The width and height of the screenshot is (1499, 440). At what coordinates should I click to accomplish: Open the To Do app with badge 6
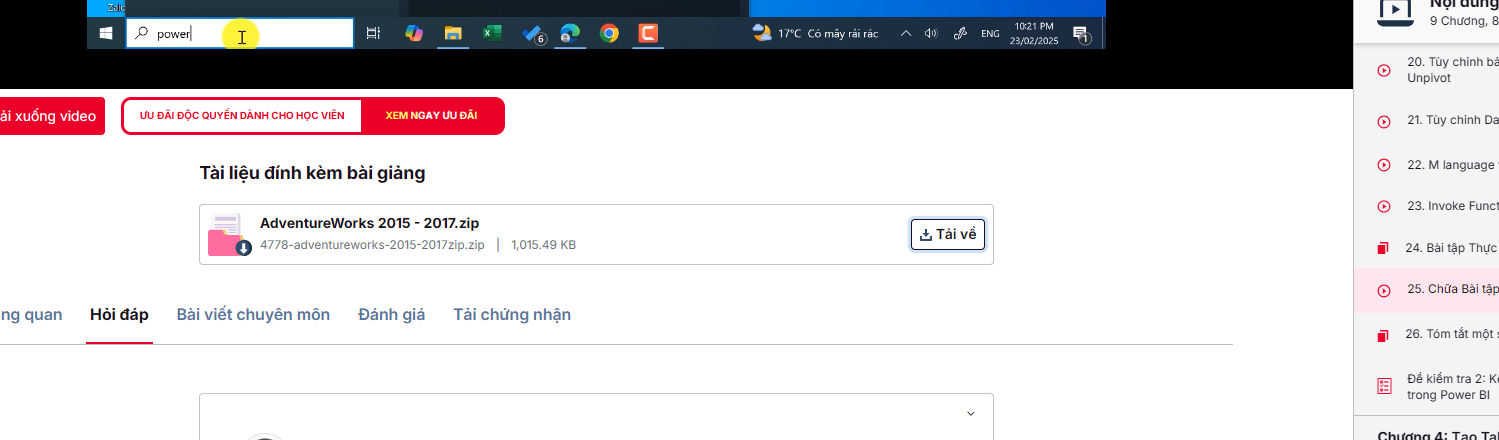[532, 34]
